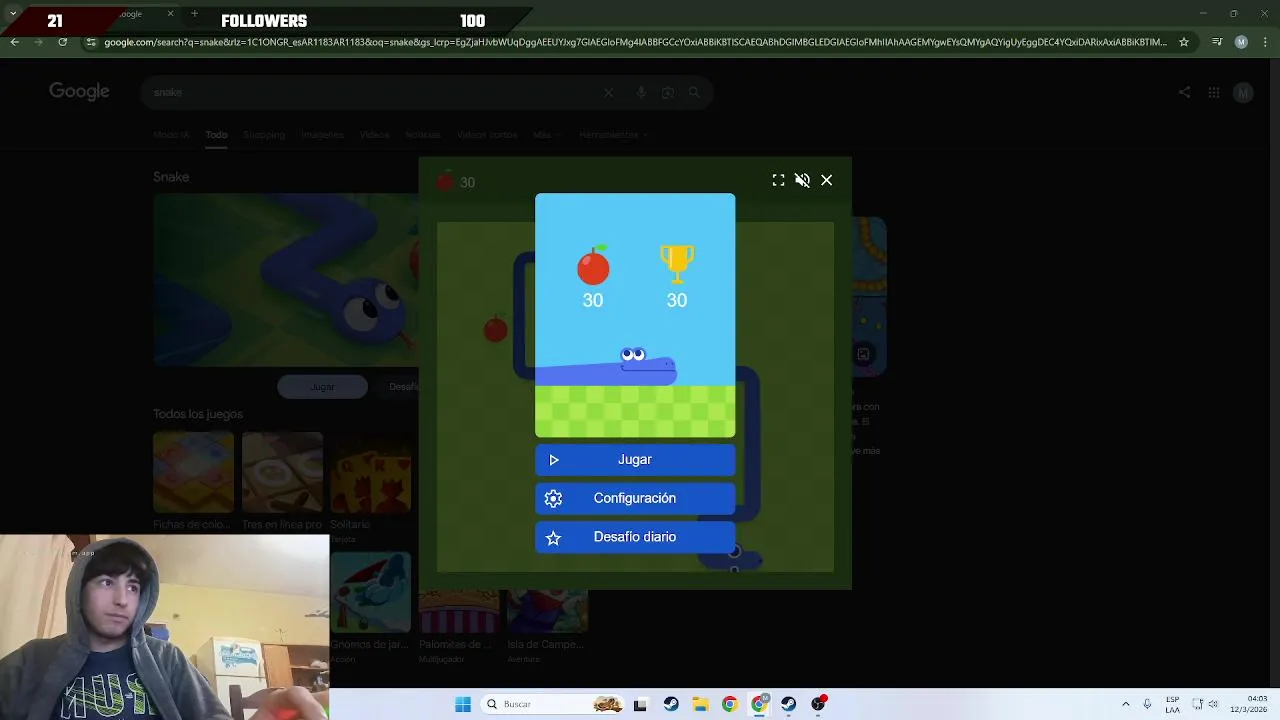Show hidden system tray icons
The image size is (1280, 720).
pos(1125,704)
